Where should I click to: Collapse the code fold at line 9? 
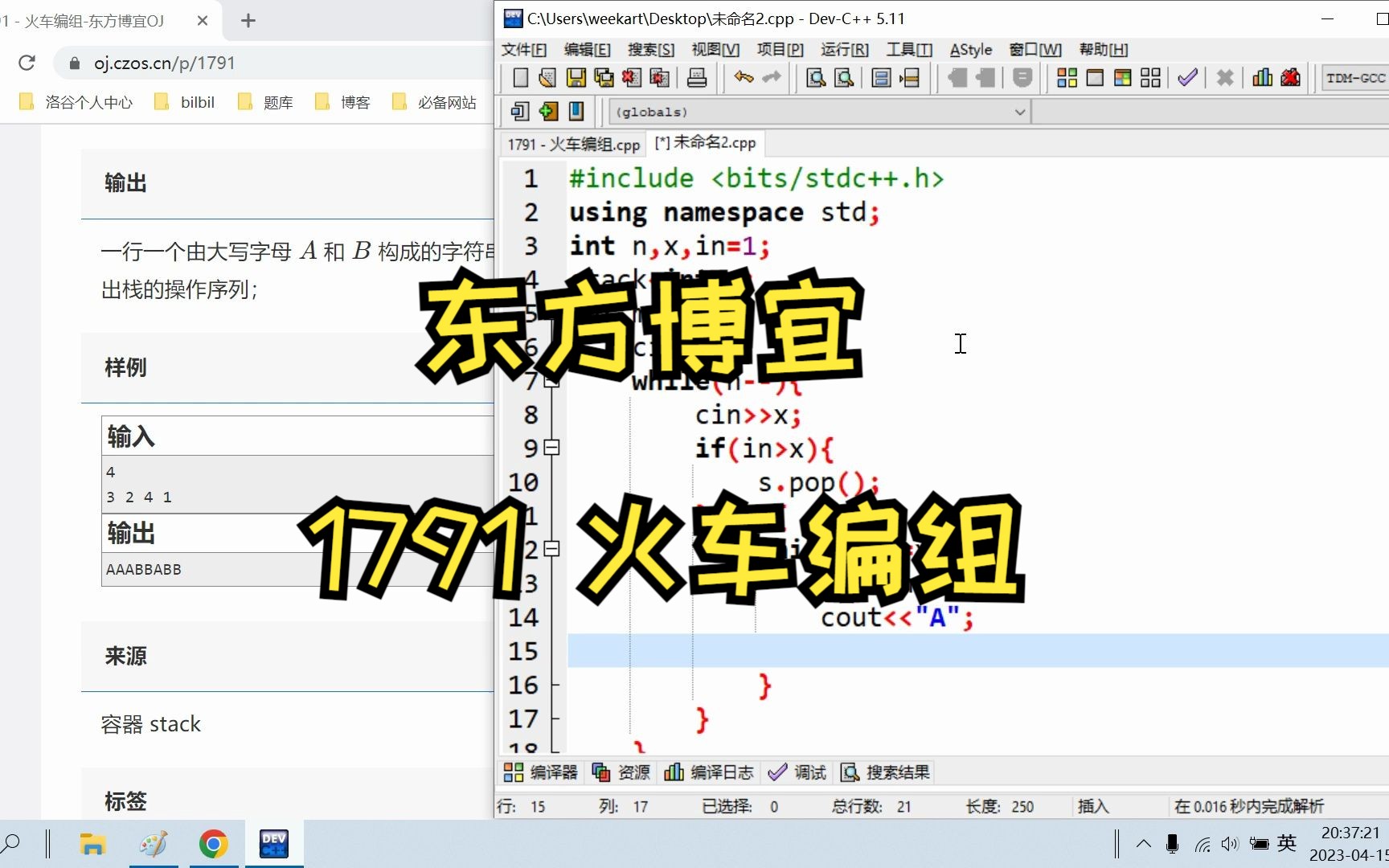pyautogui.click(x=551, y=448)
